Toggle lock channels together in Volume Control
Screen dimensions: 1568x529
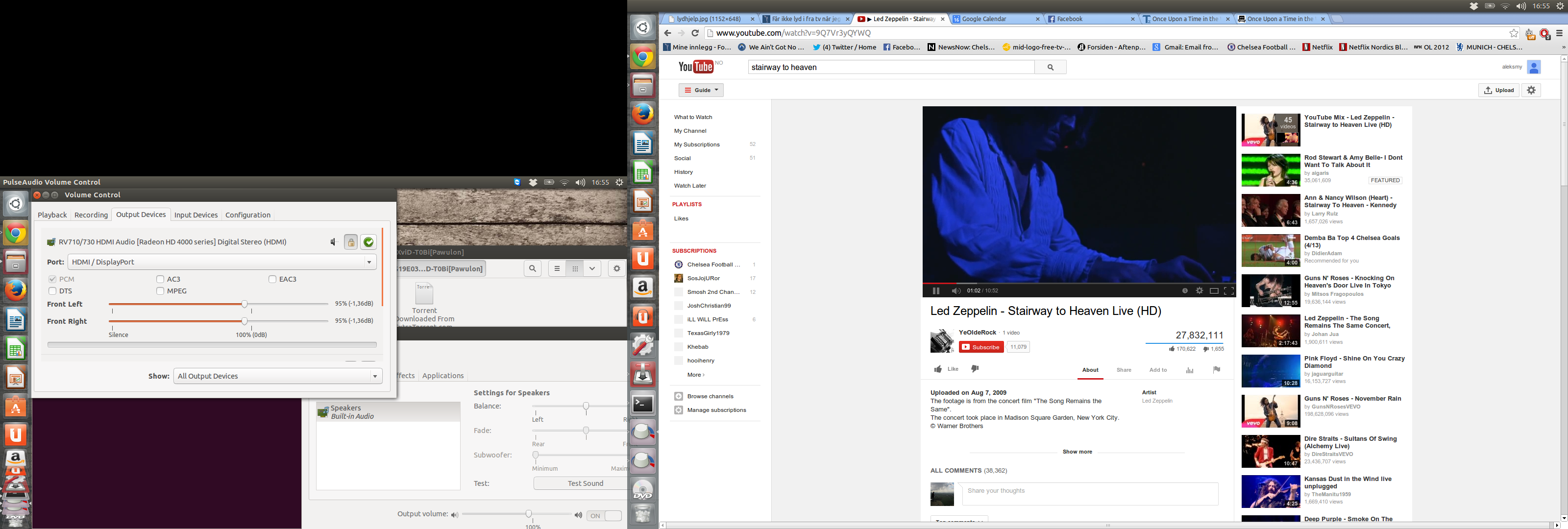pyautogui.click(x=351, y=242)
